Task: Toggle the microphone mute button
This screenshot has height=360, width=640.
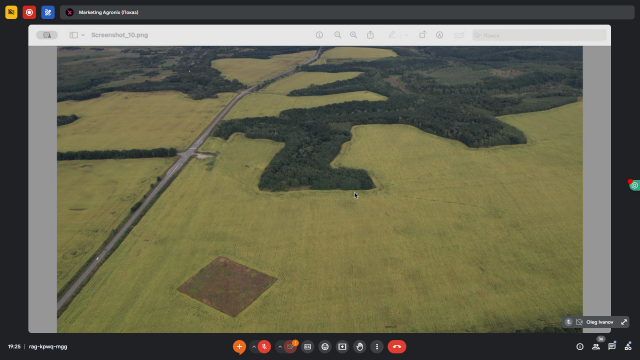Action: tap(264, 347)
